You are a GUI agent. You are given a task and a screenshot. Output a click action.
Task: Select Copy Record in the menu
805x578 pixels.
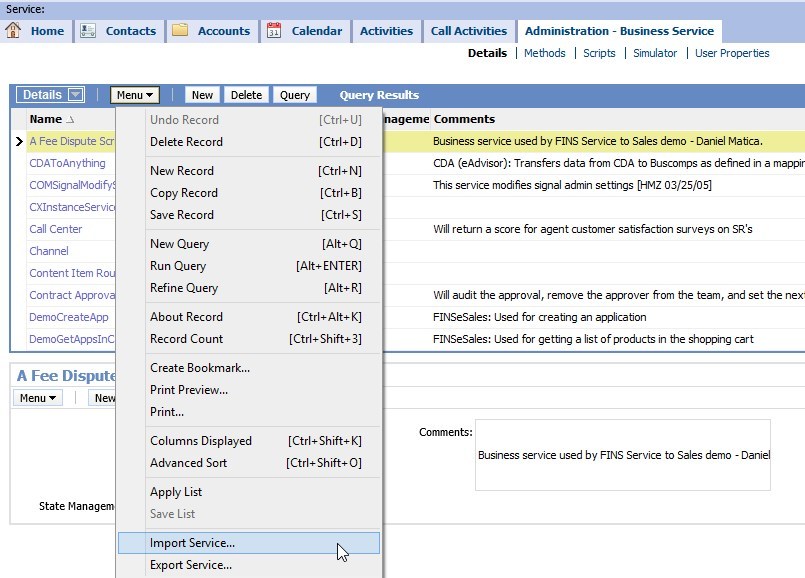[249, 192]
